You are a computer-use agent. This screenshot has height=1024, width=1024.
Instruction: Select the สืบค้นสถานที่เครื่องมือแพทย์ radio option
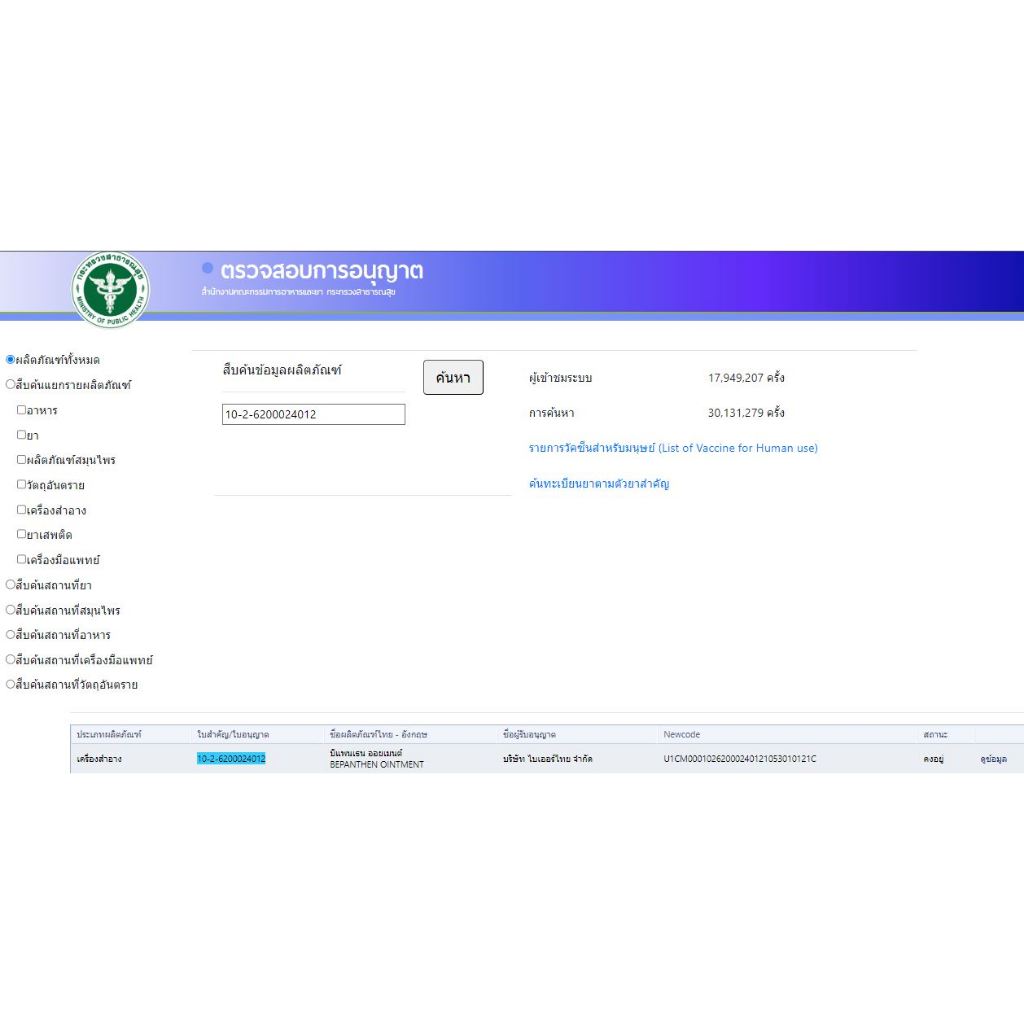[11, 660]
